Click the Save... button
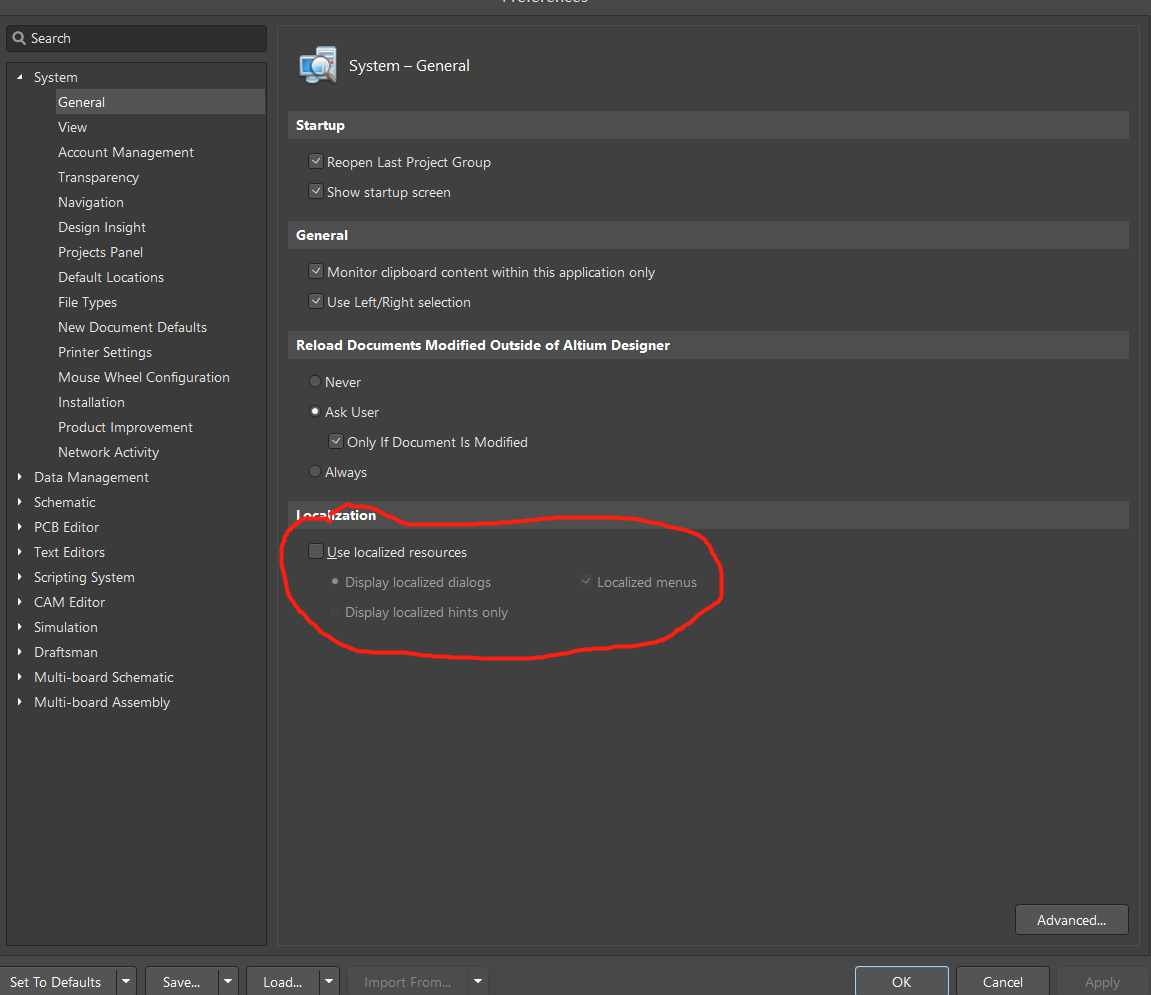This screenshot has height=995, width=1151. click(181, 982)
